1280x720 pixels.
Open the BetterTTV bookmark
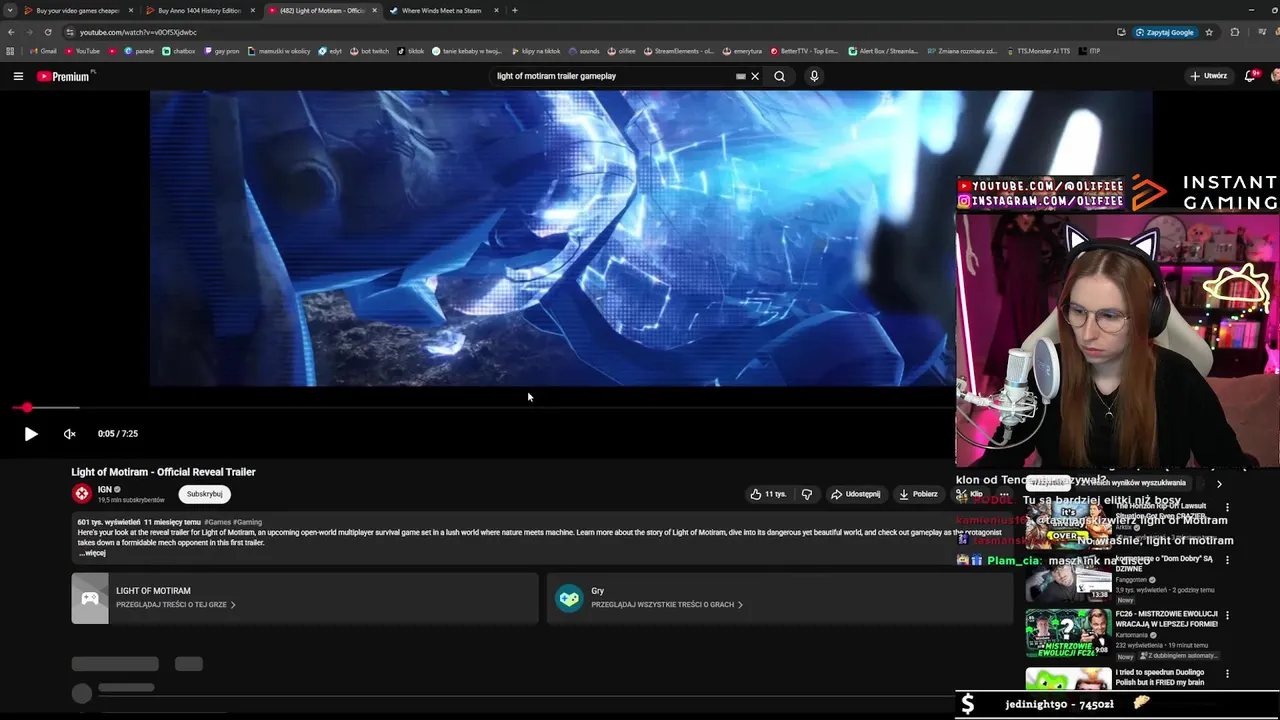tap(804, 51)
